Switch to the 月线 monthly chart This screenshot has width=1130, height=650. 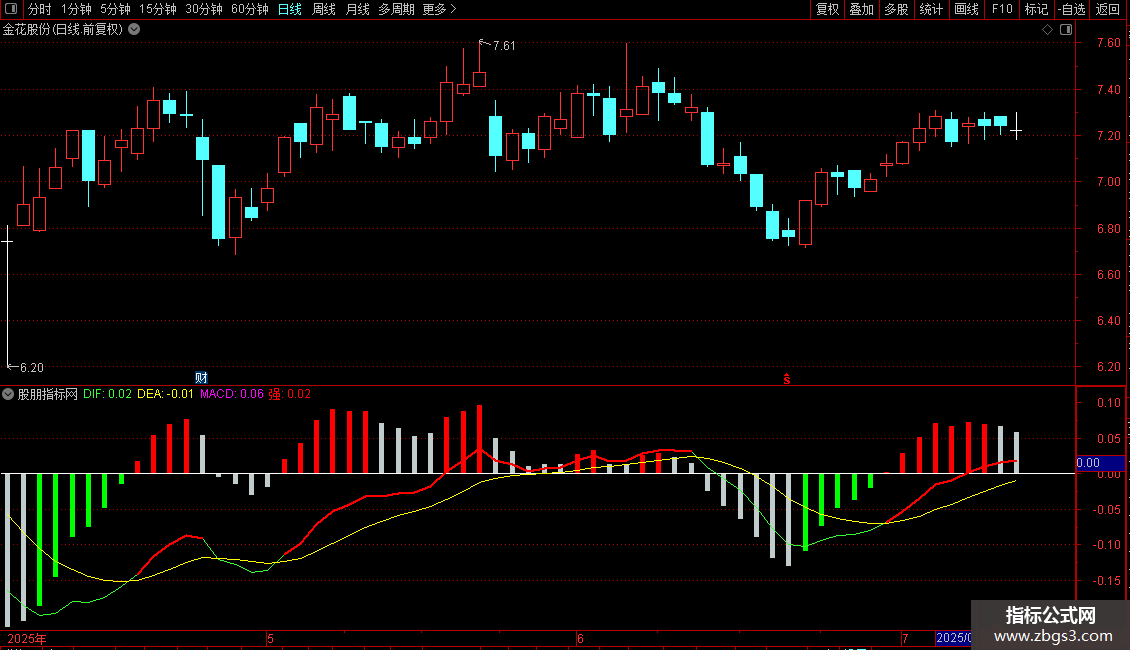pyautogui.click(x=357, y=9)
